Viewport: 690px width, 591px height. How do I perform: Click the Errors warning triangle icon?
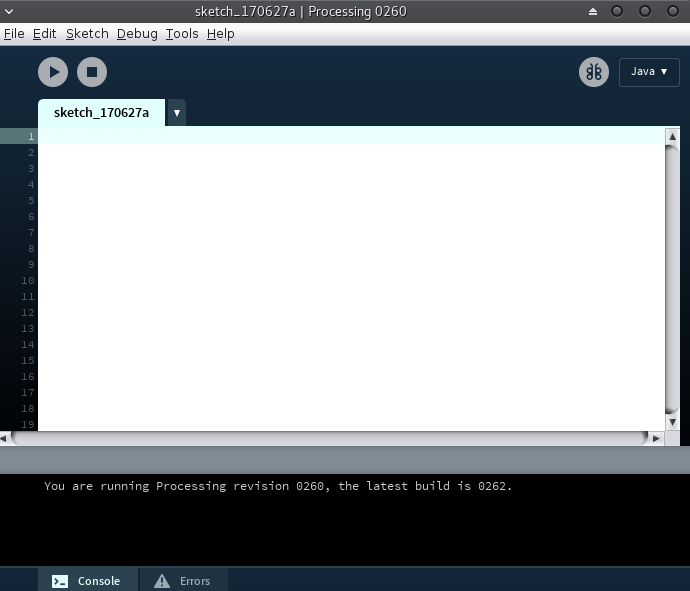click(162, 581)
